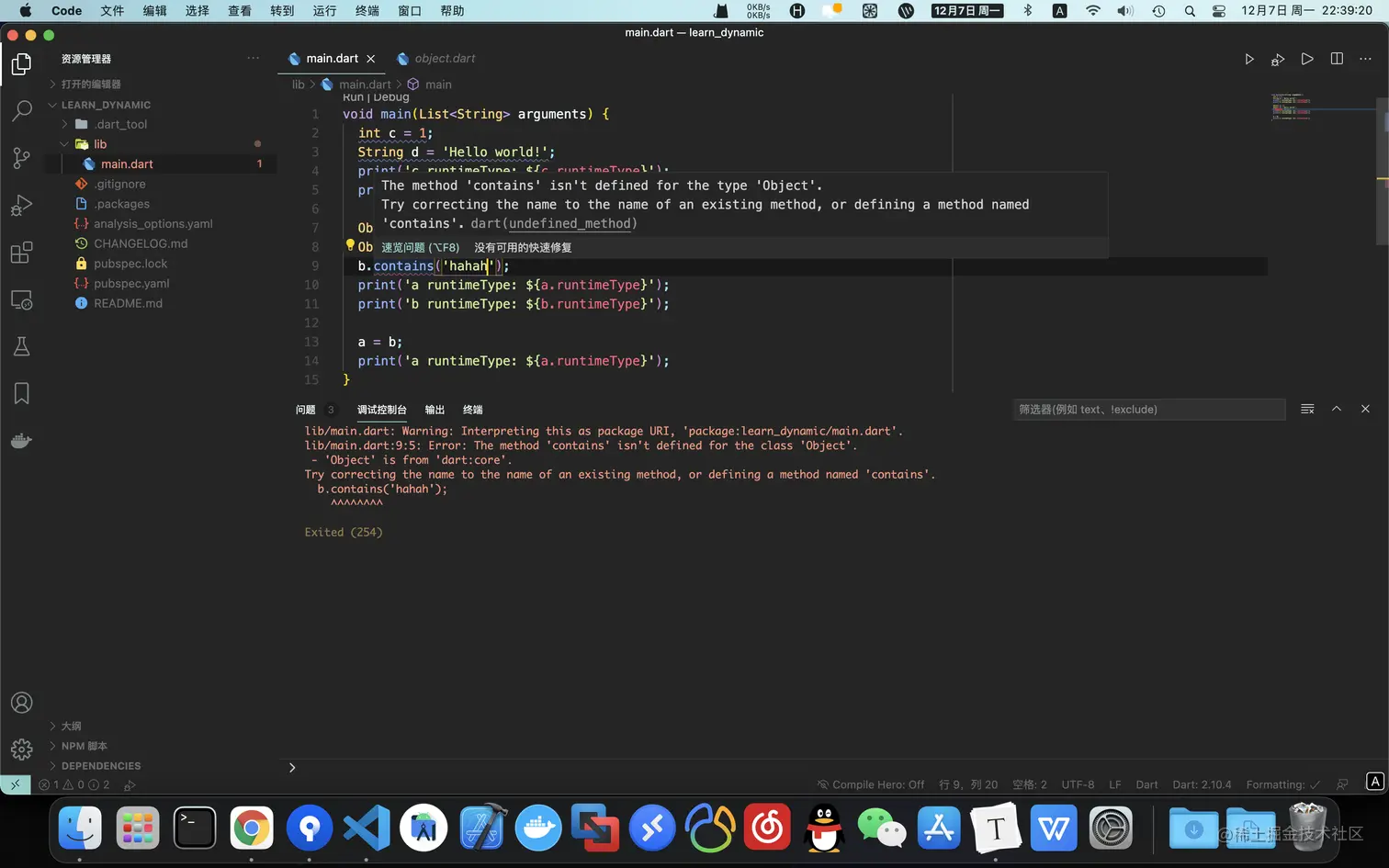Open the Extensions view
Image resolution: width=1389 pixels, height=868 pixels.
pyautogui.click(x=22, y=253)
